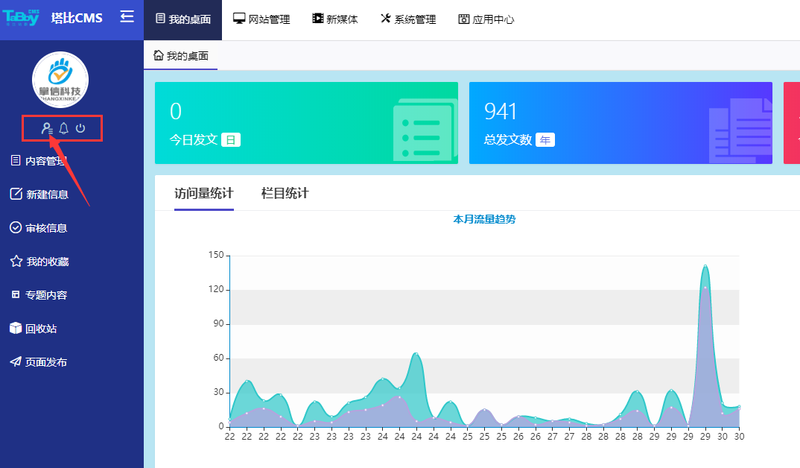This screenshot has width=800, height=468.
Task: Click the peak data point on the chart
Action: [x=705, y=266]
